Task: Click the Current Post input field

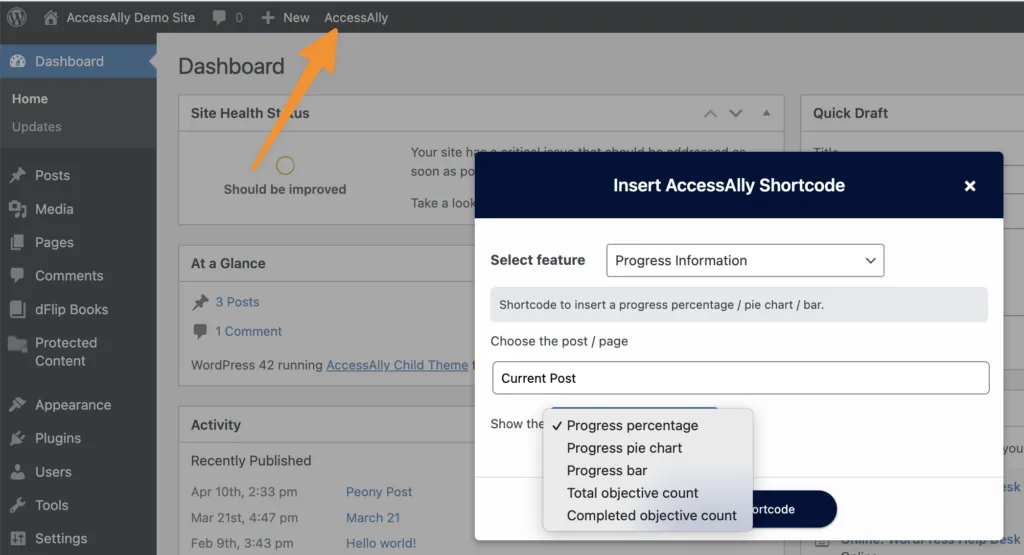Action: click(x=741, y=378)
